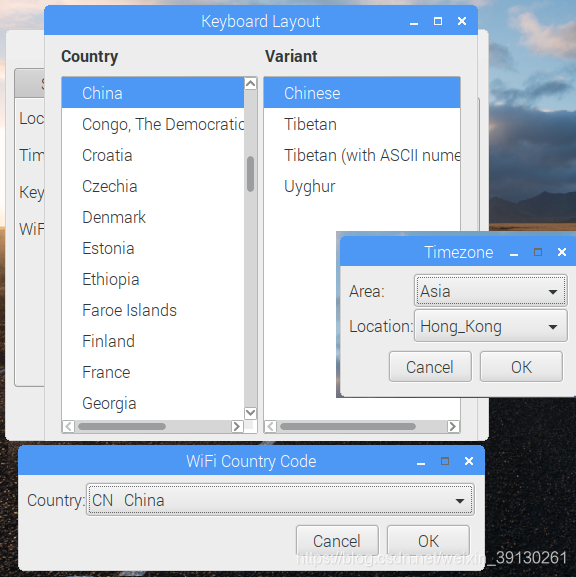Confirm Timezone dialog with OK
The image size is (576, 577).
[521, 367]
